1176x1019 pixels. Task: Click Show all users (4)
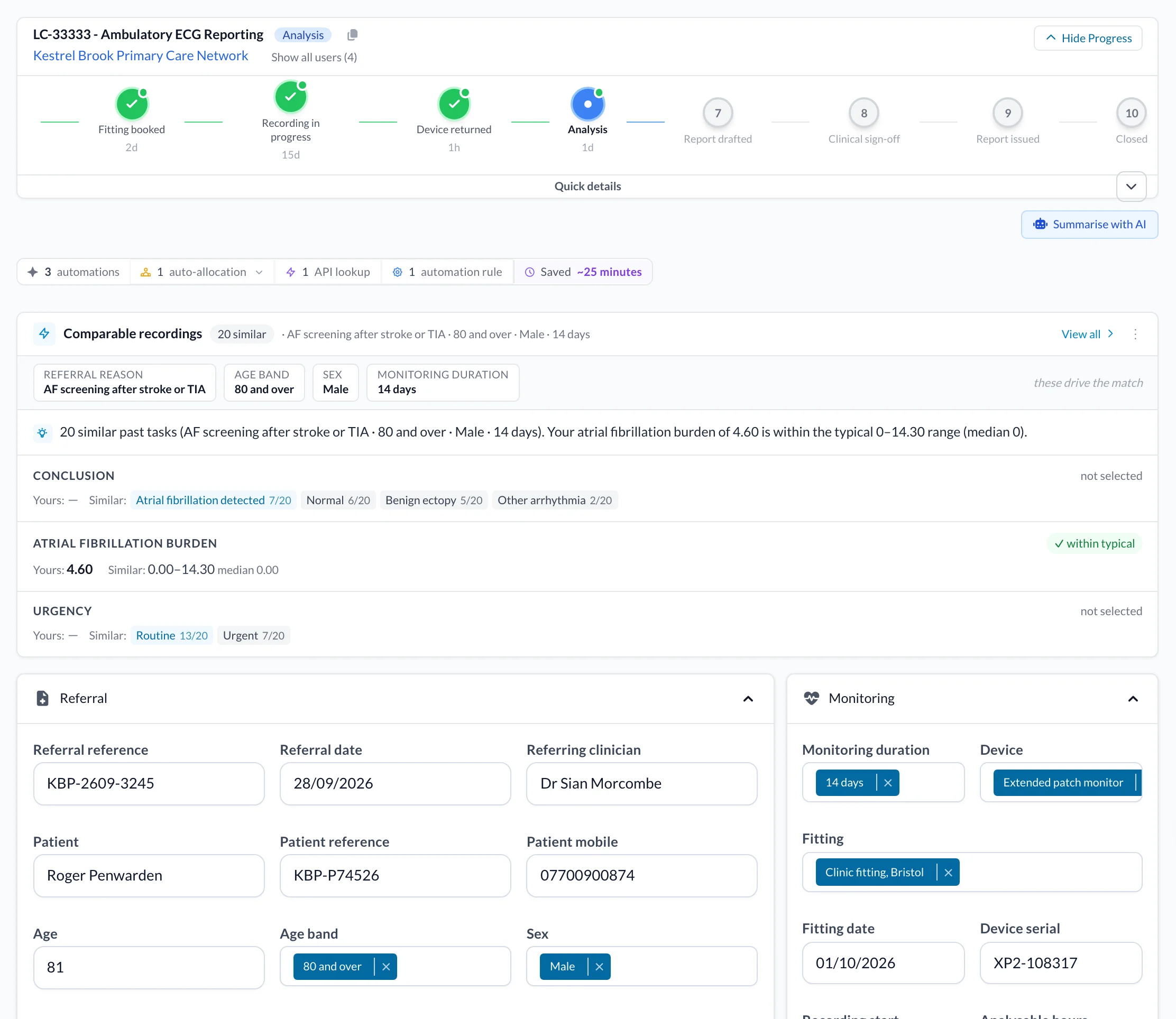coord(314,58)
